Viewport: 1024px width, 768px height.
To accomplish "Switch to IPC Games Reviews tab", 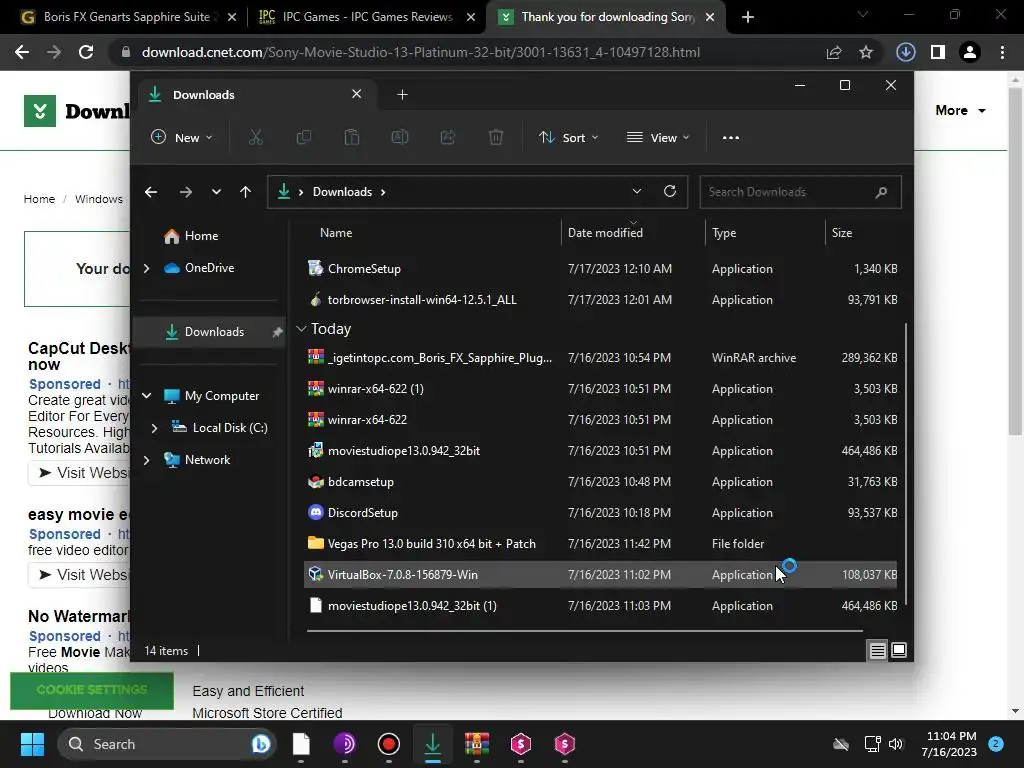I will click(367, 17).
